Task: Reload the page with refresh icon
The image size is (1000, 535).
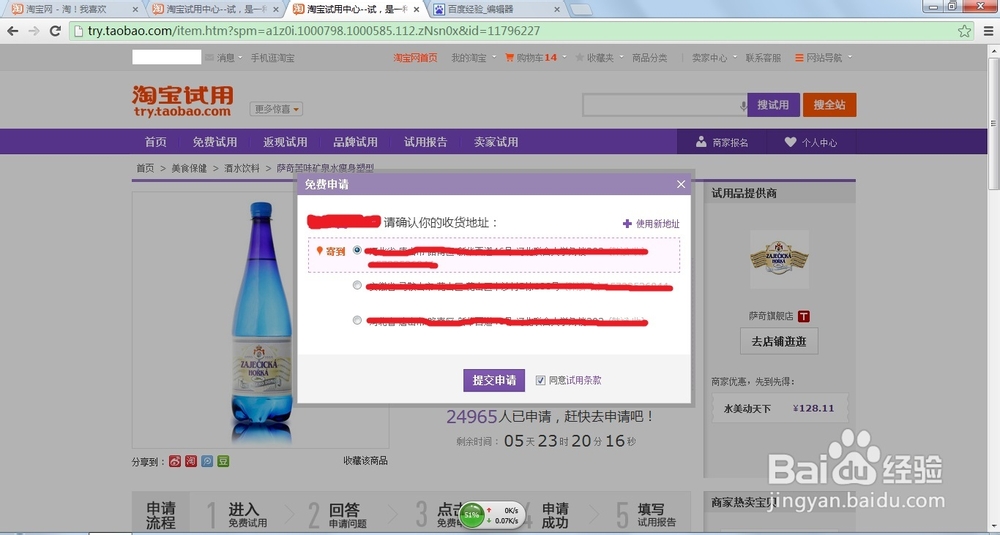Action: tap(55, 31)
